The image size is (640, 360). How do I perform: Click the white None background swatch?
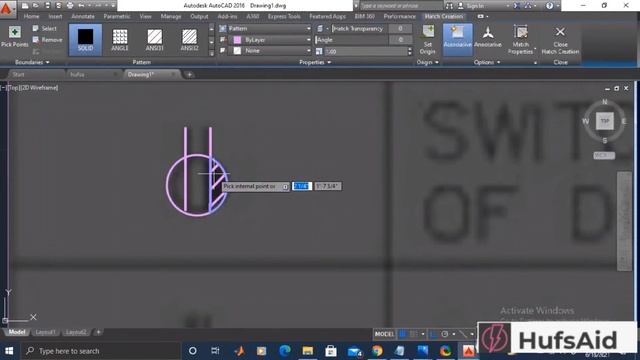point(237,51)
